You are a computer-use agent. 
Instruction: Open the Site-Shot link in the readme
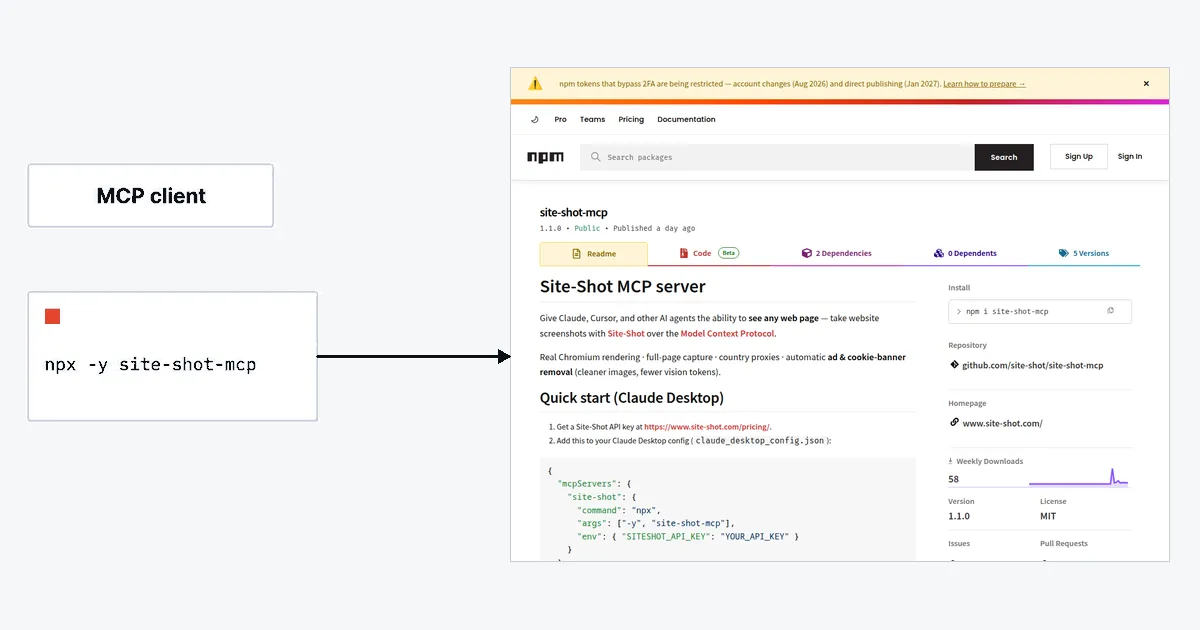(x=626, y=334)
